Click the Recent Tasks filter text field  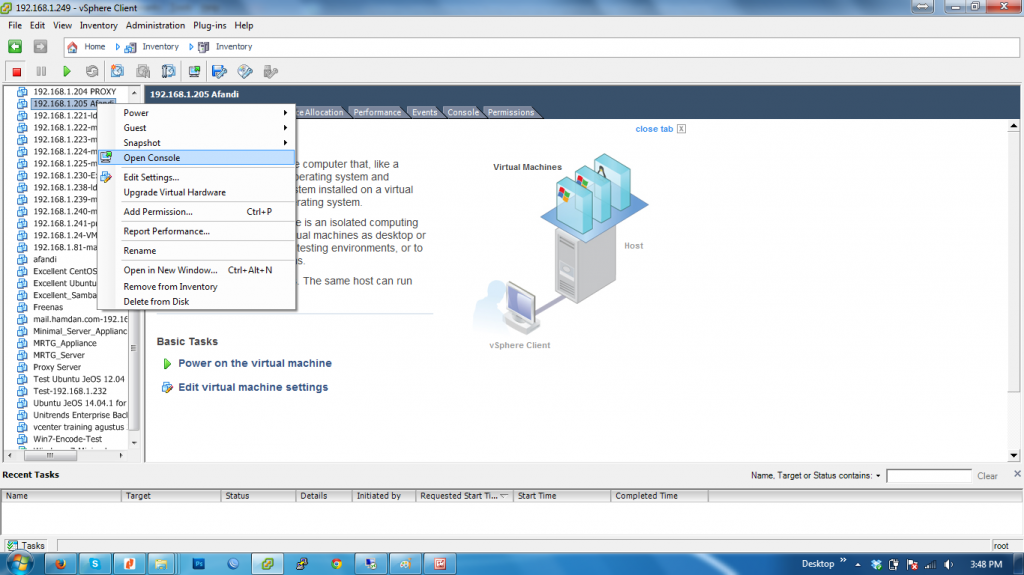[x=928, y=476]
